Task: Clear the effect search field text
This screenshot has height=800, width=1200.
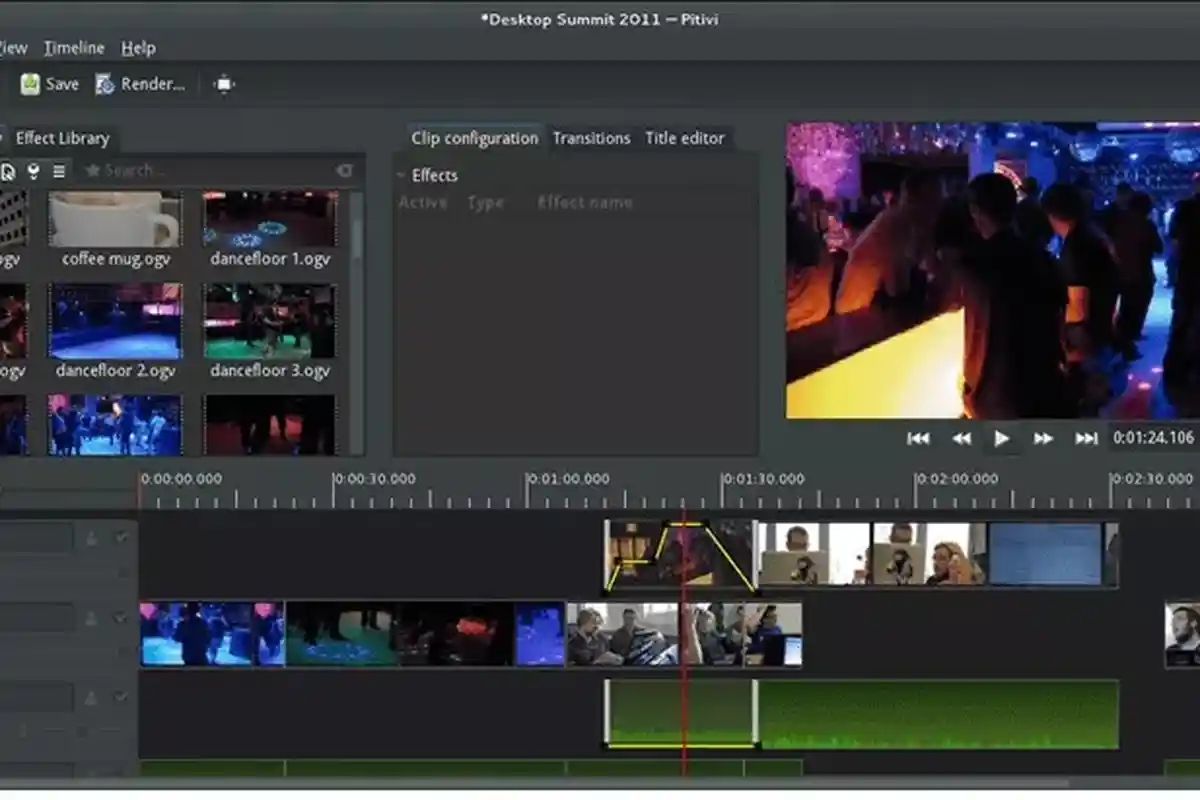Action: [344, 170]
